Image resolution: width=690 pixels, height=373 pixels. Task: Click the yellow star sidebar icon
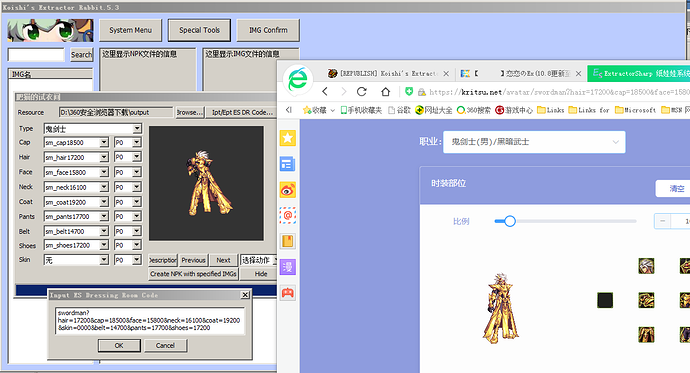point(287,138)
